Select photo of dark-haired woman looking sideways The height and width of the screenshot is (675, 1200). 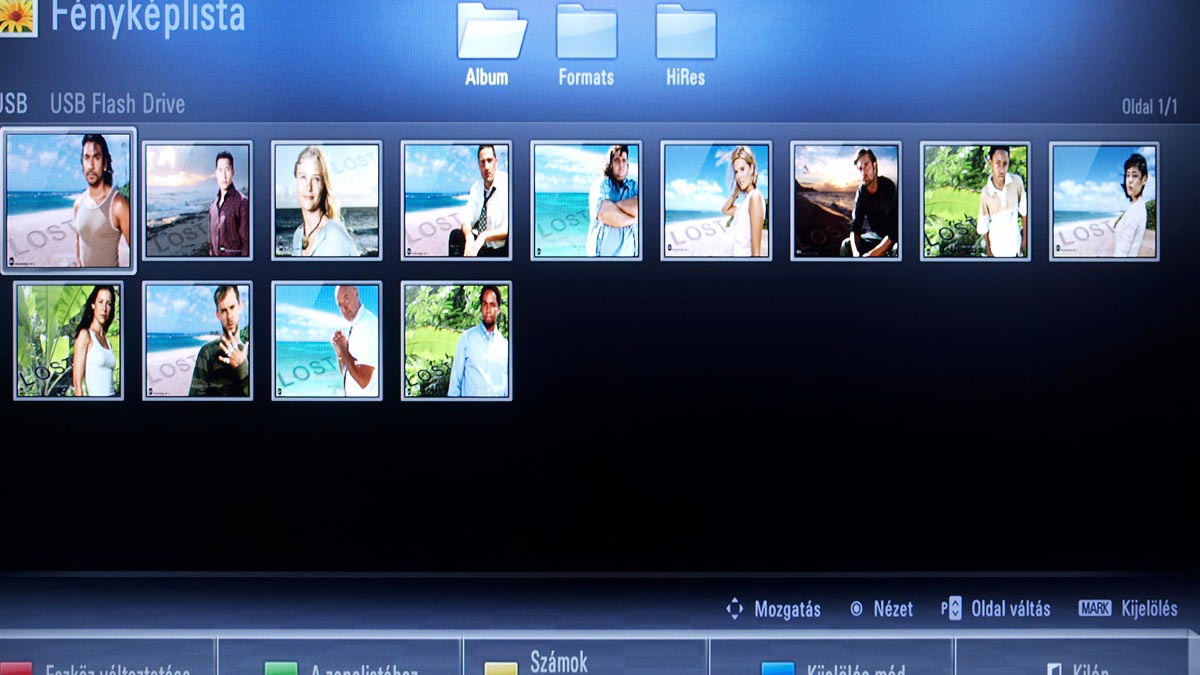[1104, 200]
